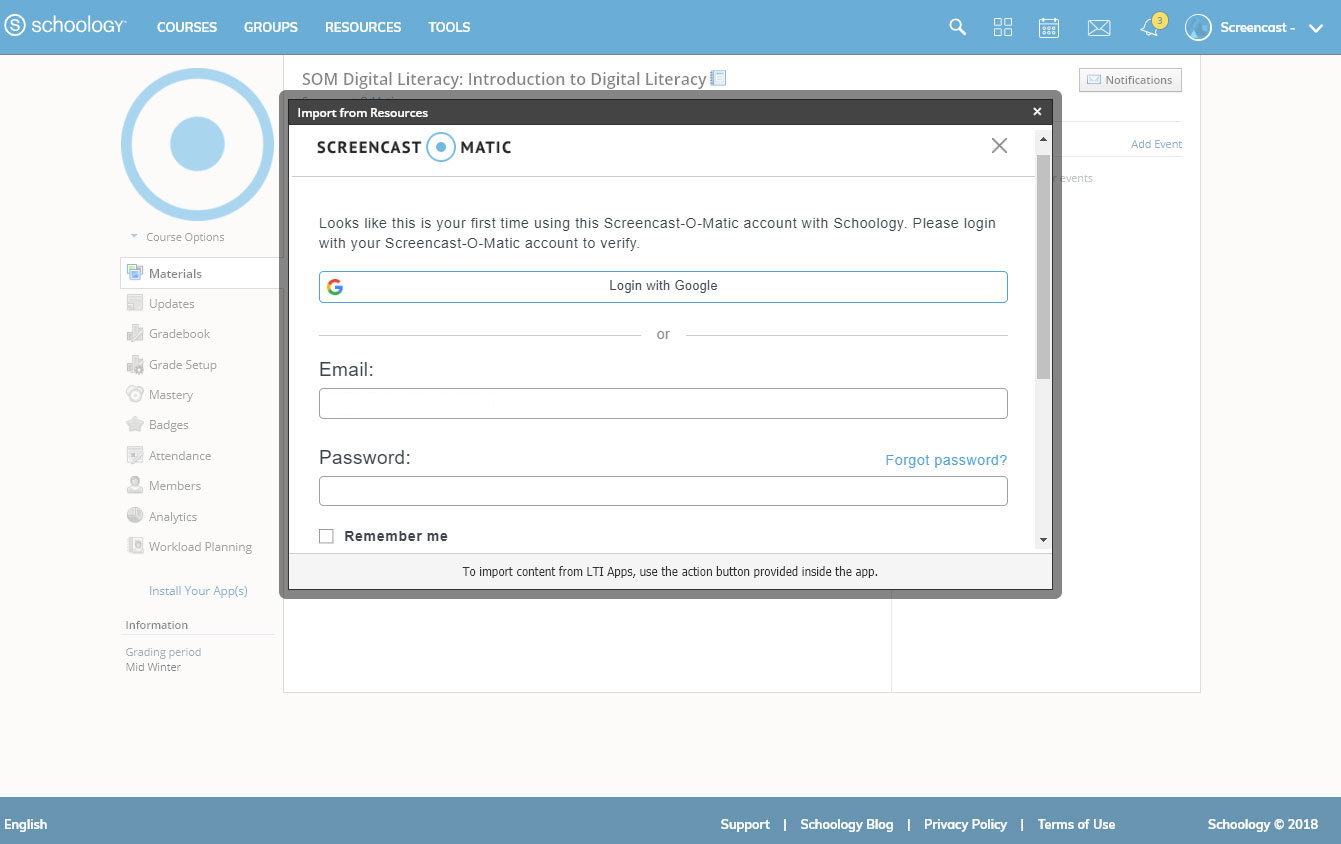Open the calendar icon in header
Image resolution: width=1341 pixels, height=844 pixels.
(x=1049, y=27)
